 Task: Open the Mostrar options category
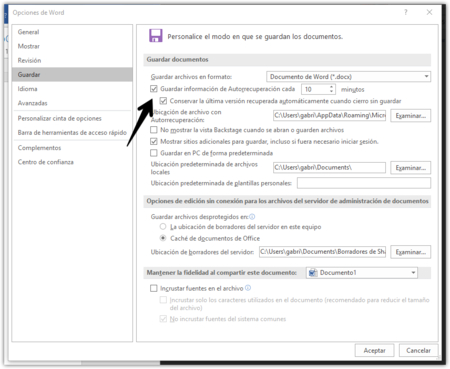(72, 46)
